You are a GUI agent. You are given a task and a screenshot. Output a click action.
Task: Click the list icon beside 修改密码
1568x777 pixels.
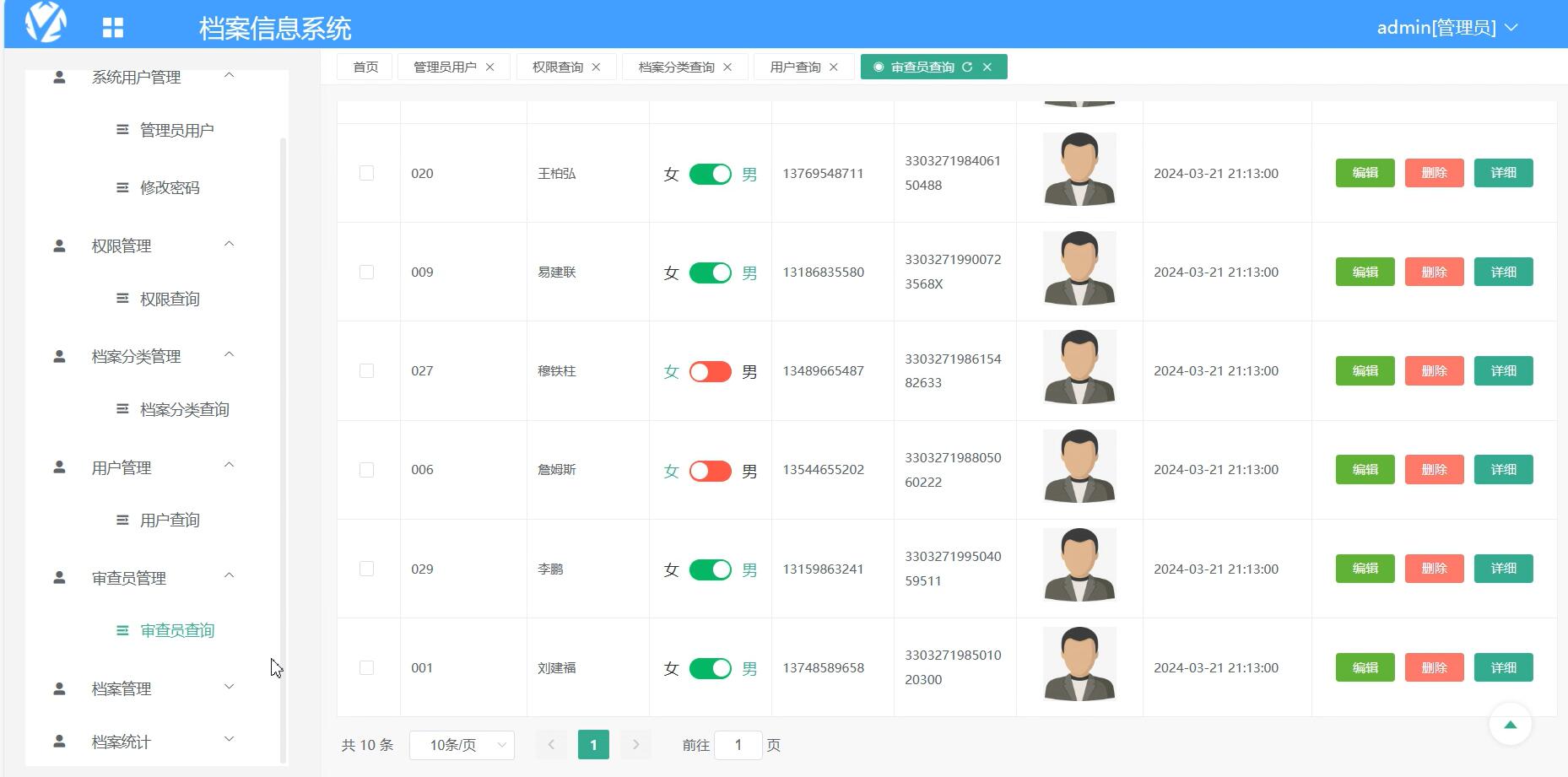122,187
